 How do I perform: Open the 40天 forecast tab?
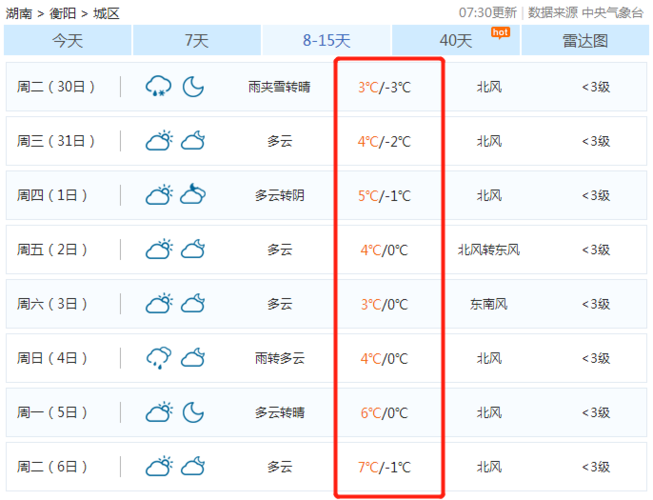coord(456,40)
